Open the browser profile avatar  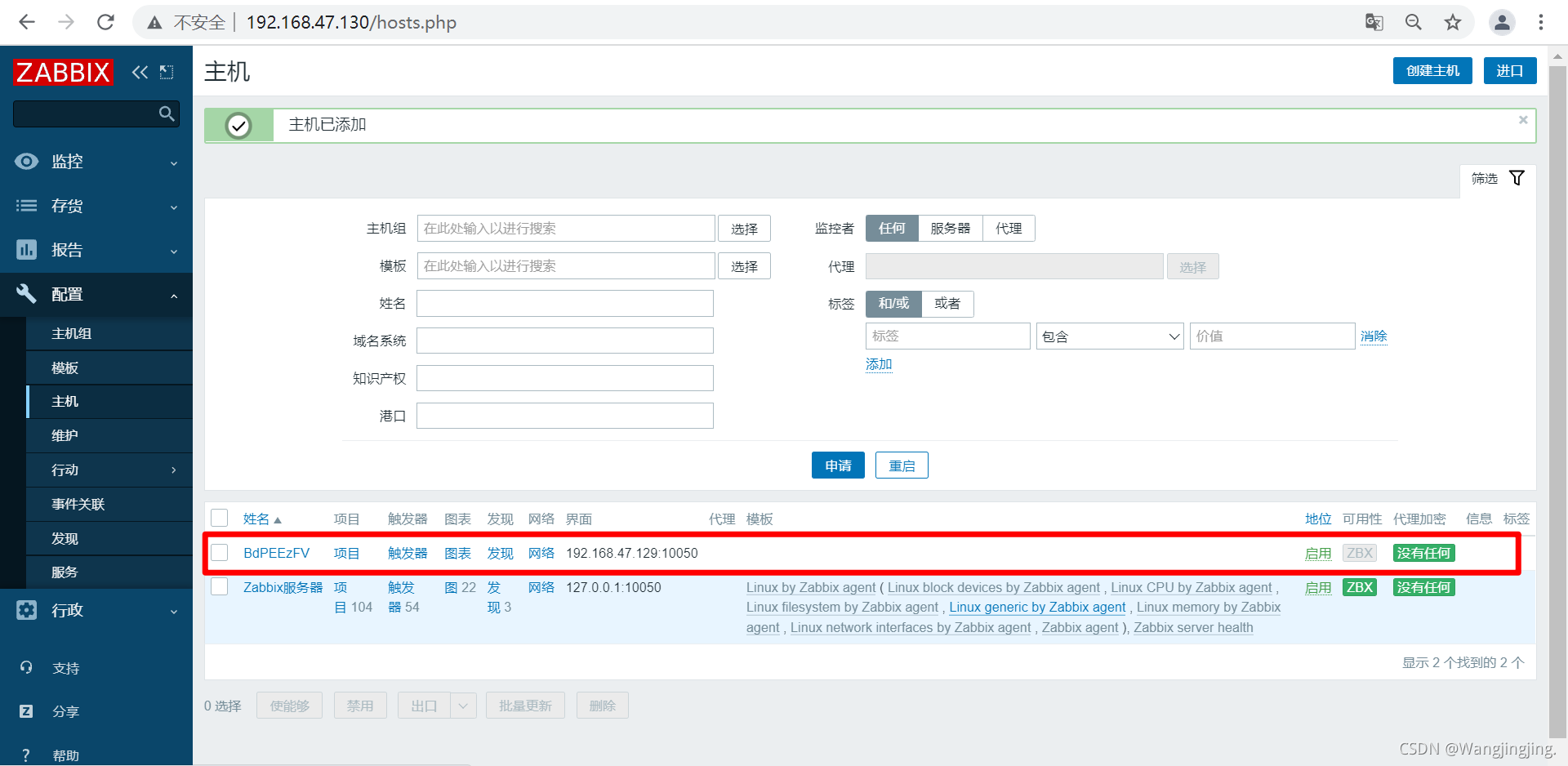[1502, 22]
